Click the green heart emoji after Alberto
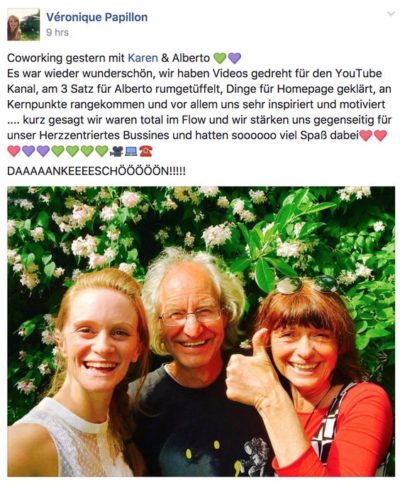 pos(219,58)
